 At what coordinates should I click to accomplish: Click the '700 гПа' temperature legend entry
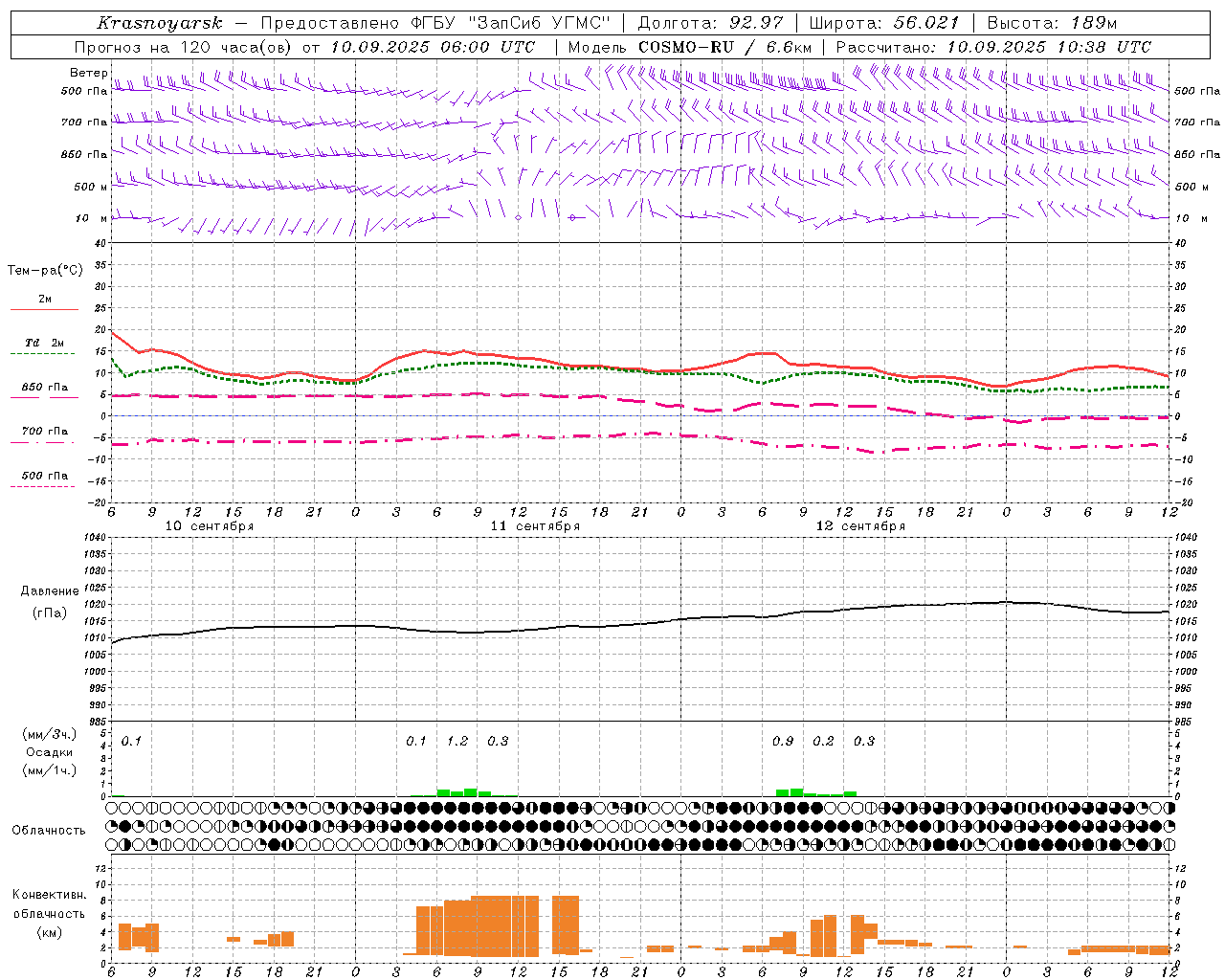click(45, 431)
